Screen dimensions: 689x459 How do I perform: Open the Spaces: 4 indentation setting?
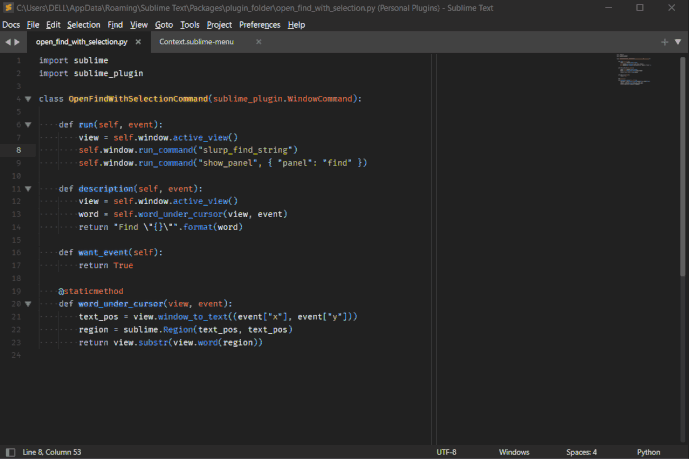point(581,452)
